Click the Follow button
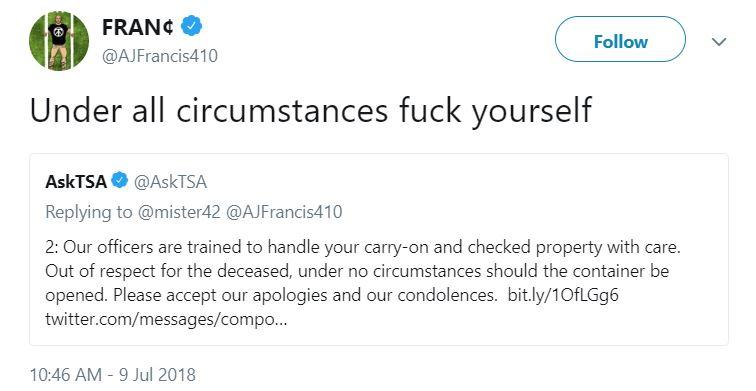The image size is (756, 391). [x=620, y=40]
